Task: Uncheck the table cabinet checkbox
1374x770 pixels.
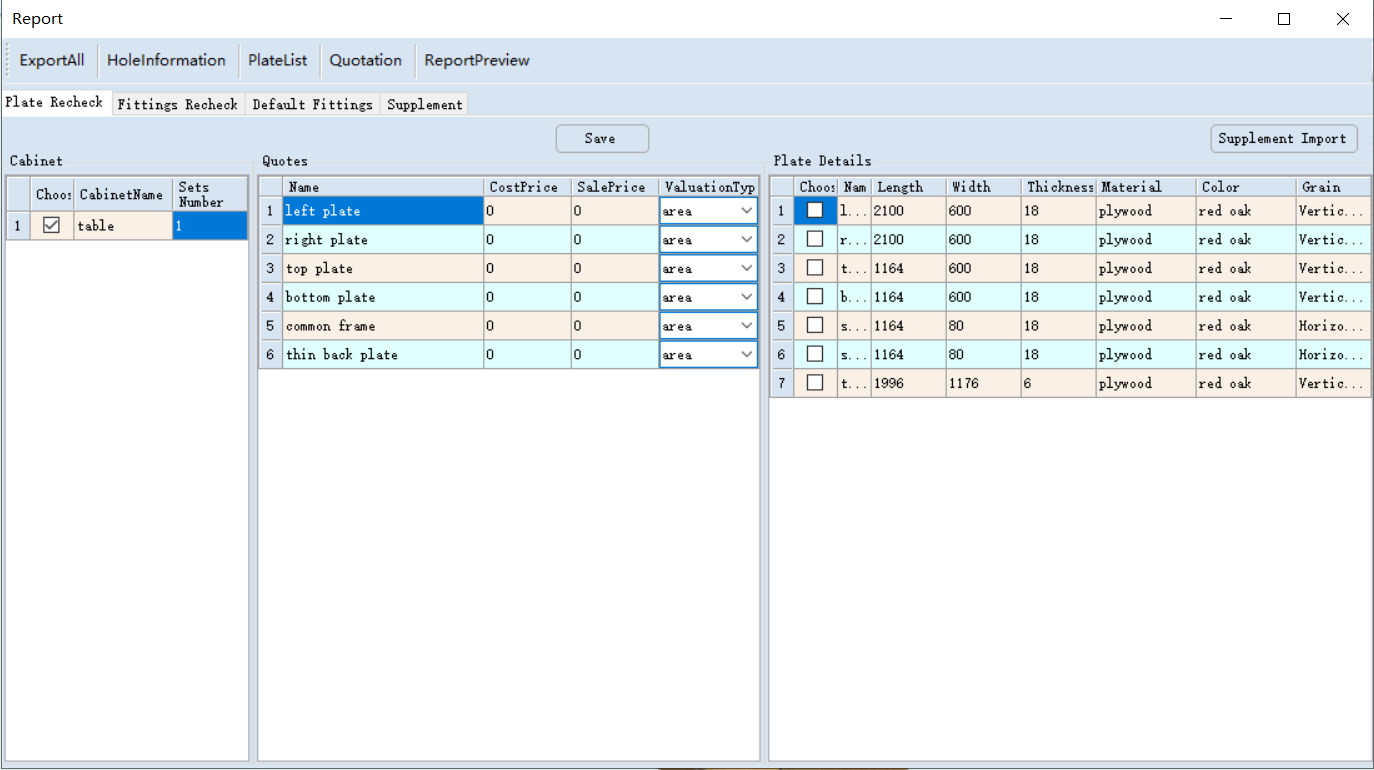Action: [x=52, y=225]
